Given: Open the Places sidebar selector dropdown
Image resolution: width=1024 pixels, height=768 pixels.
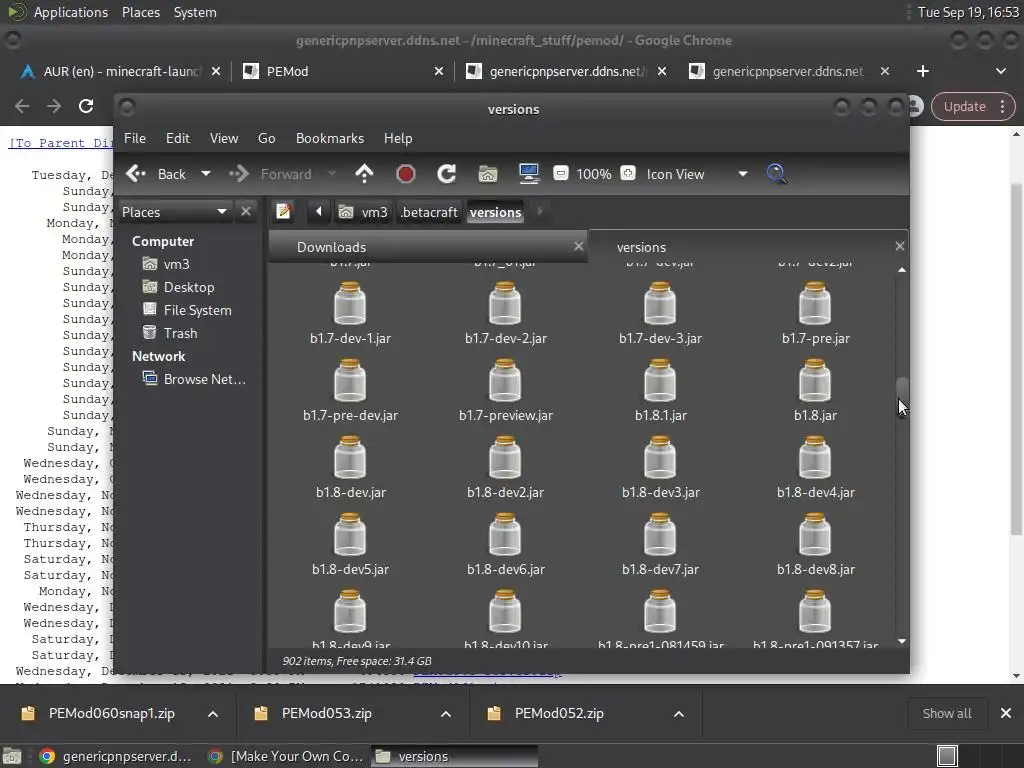Looking at the screenshot, I should tap(174, 212).
